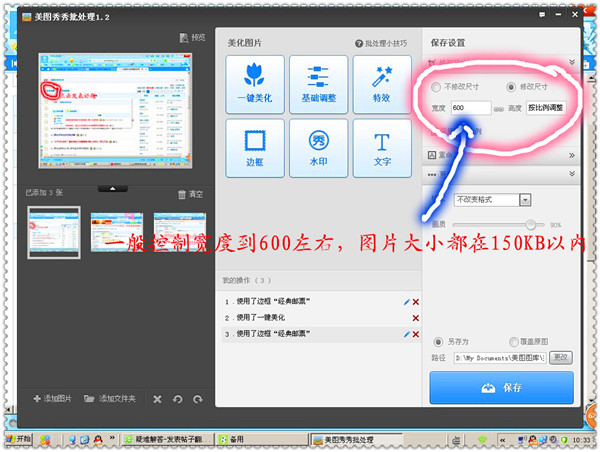Select 覆盖原图 overwrite radio option

pos(513,341)
